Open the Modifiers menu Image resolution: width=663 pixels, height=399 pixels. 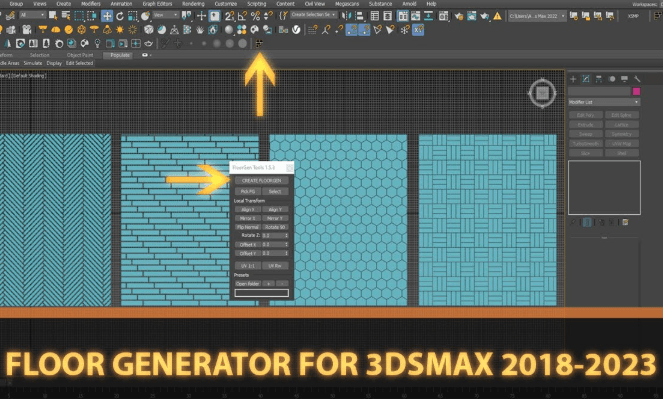coord(90,4)
